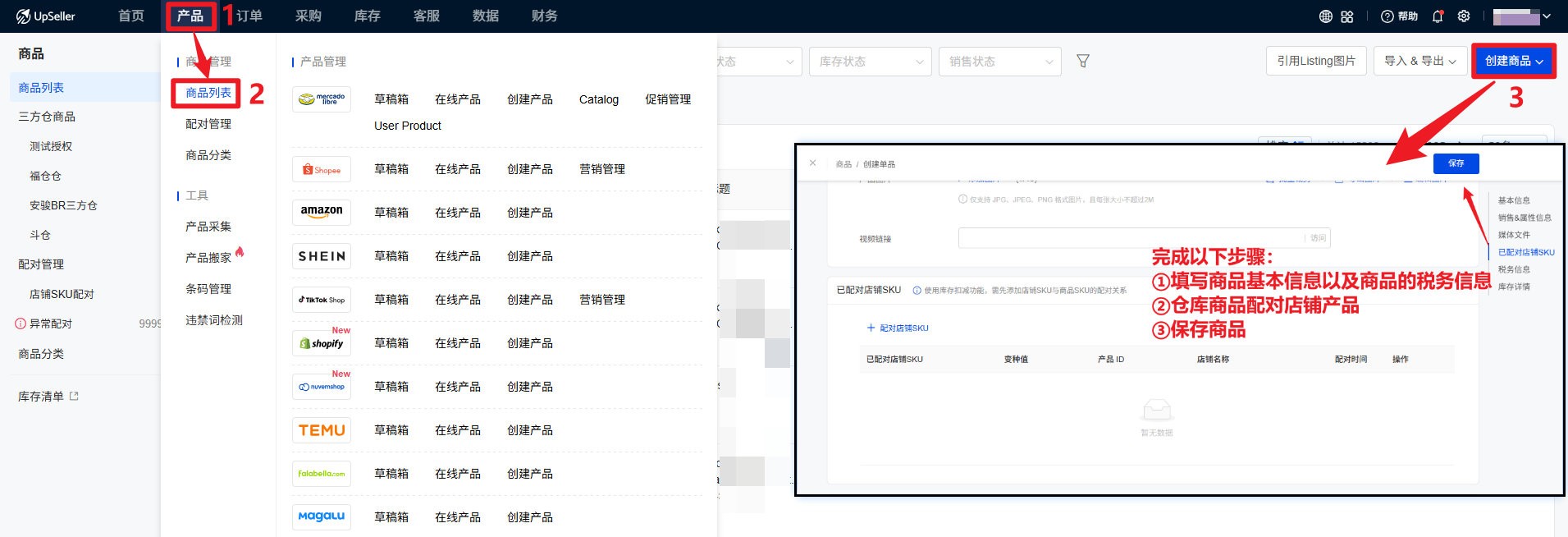Click the 视频链接 input field
Screen dimensions: 1568x537
click(1131, 238)
